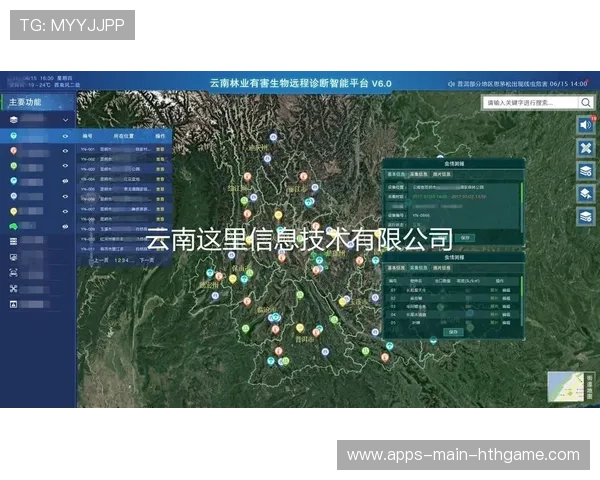The image size is (600, 480).
Task: Select the teal pin layer in sidebar
Action: point(14,136)
